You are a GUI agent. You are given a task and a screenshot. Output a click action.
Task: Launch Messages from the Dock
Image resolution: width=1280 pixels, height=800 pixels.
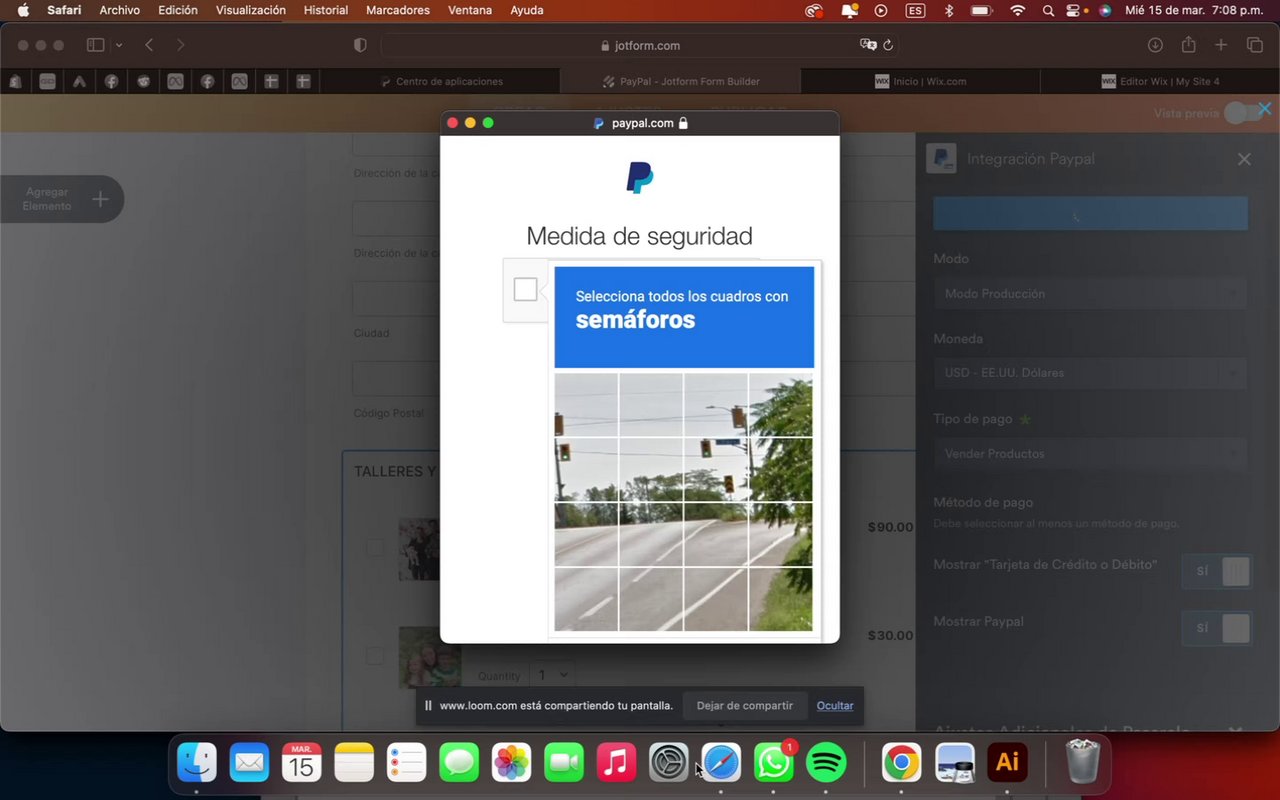(x=459, y=763)
